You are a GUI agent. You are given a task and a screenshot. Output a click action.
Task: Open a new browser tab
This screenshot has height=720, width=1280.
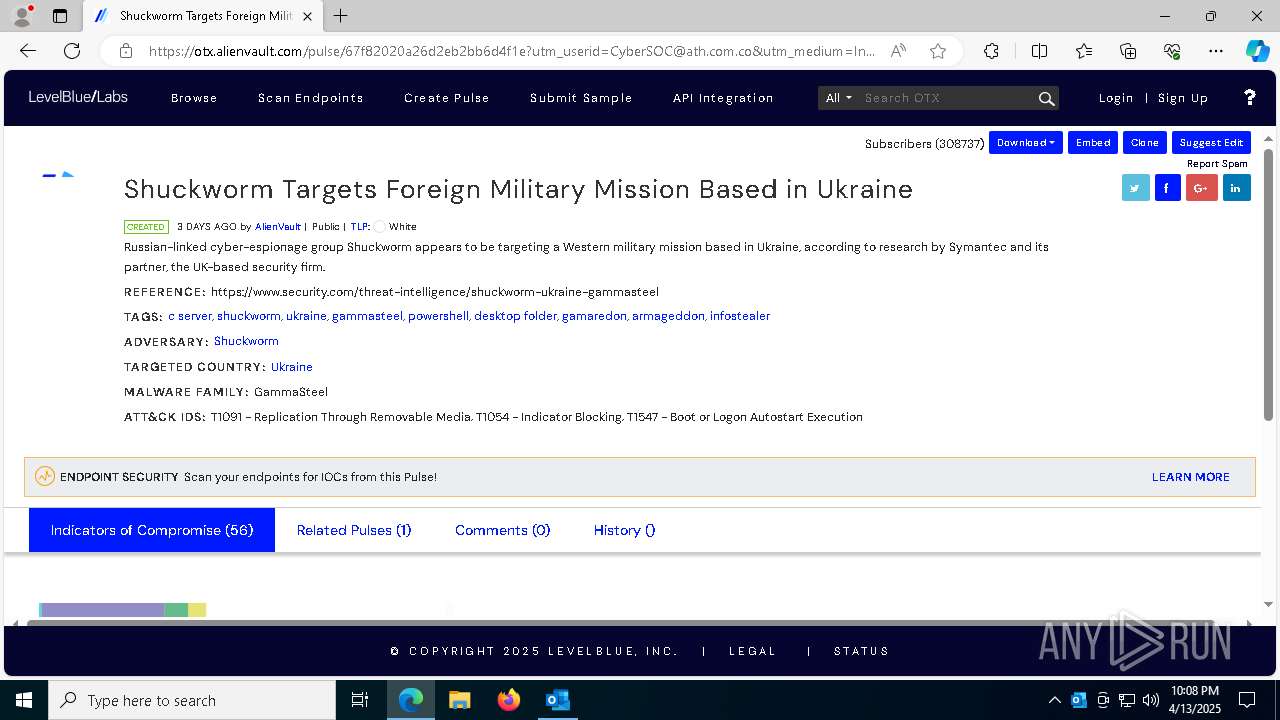pos(341,16)
